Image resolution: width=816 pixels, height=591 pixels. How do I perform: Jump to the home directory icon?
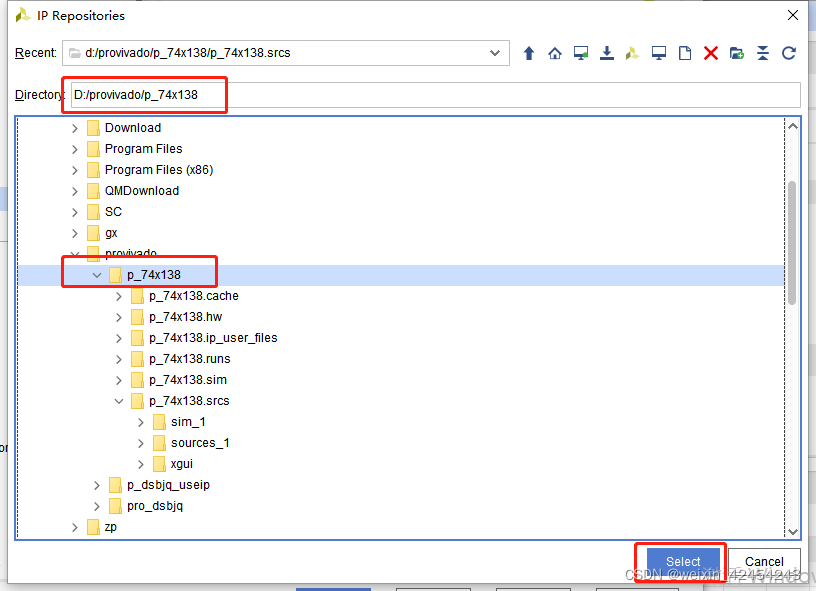coord(555,53)
